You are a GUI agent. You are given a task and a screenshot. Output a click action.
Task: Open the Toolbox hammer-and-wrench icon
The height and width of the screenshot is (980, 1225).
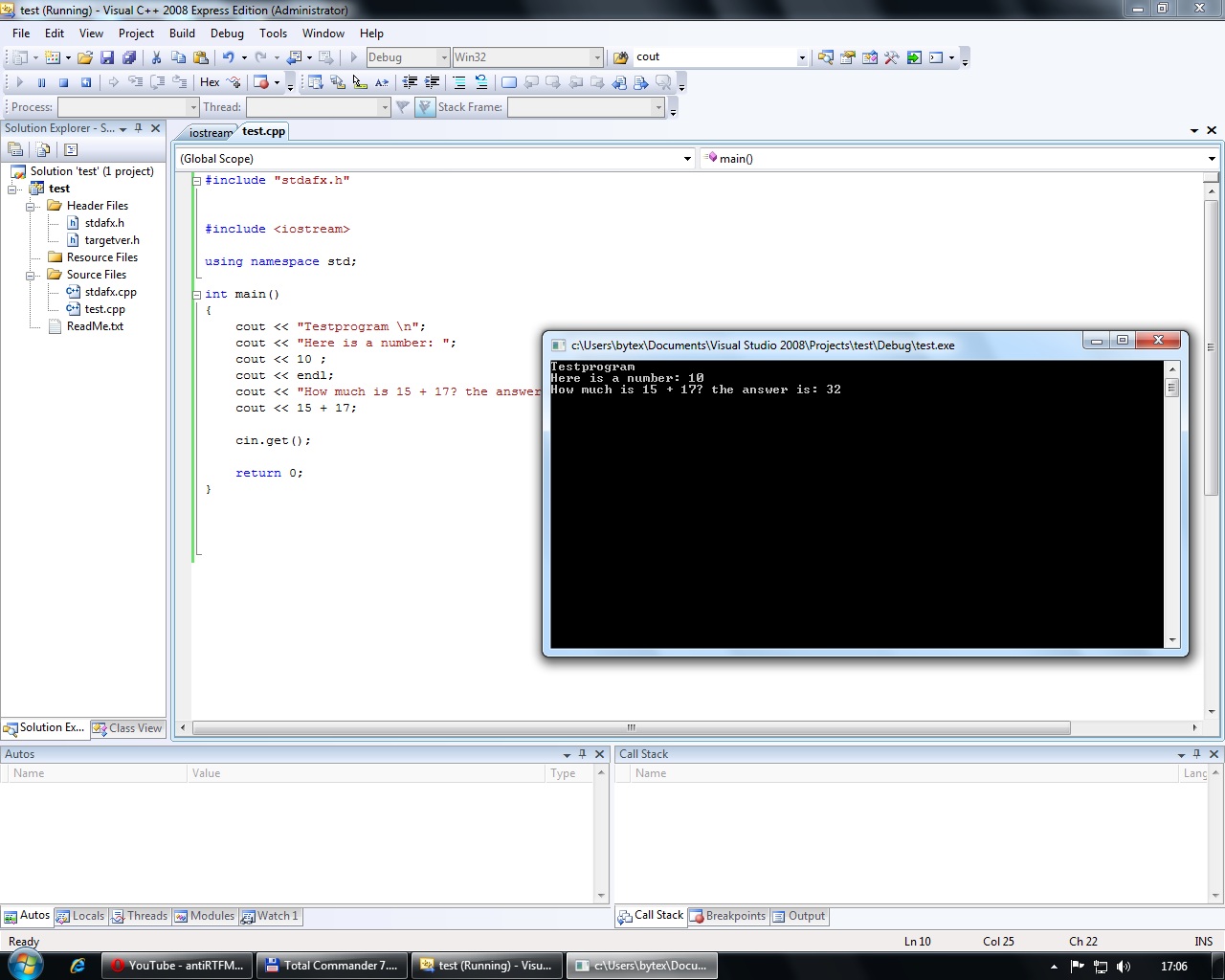pos(892,57)
